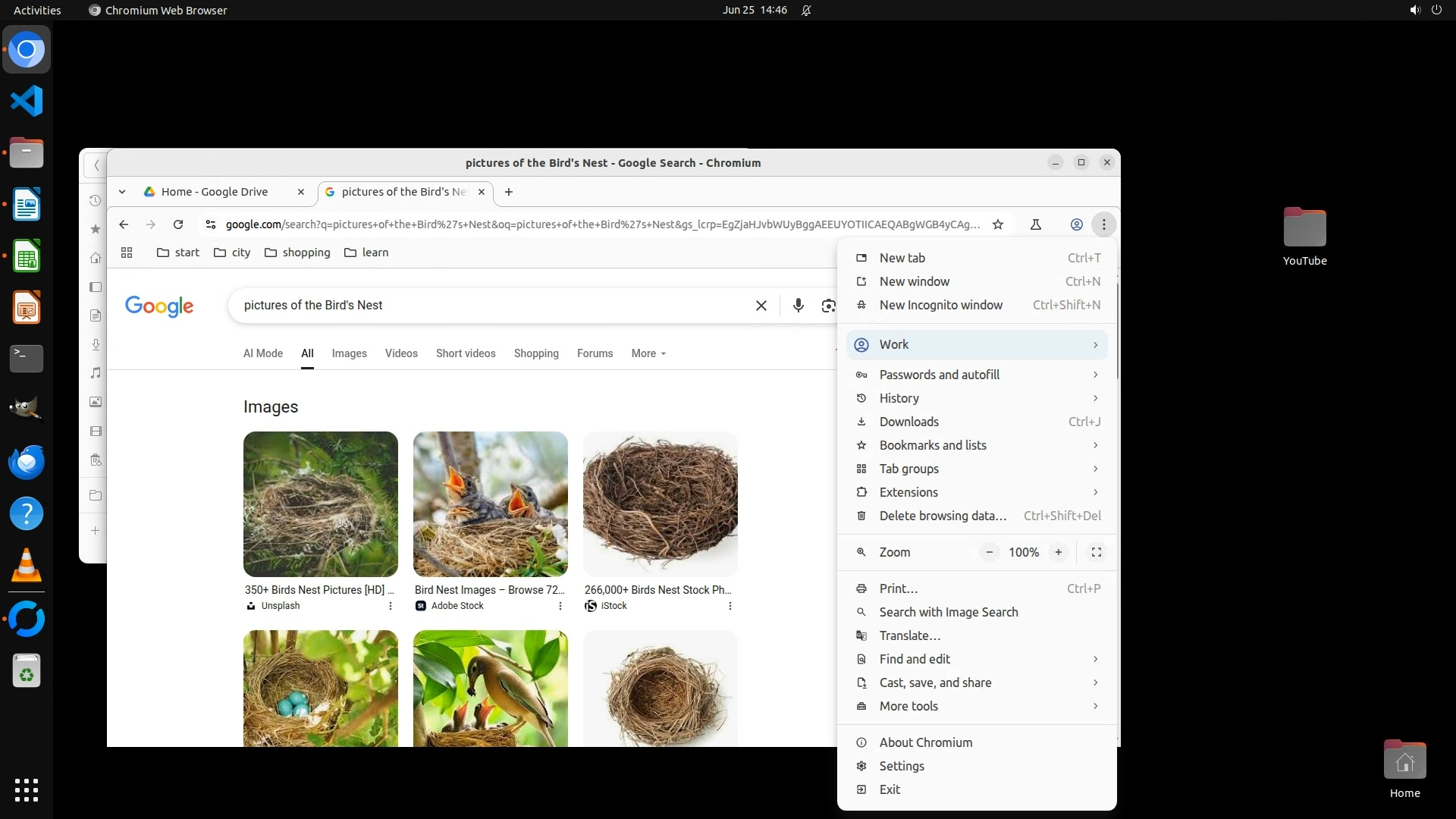
Task: Reload the current page
Action: coord(178,224)
